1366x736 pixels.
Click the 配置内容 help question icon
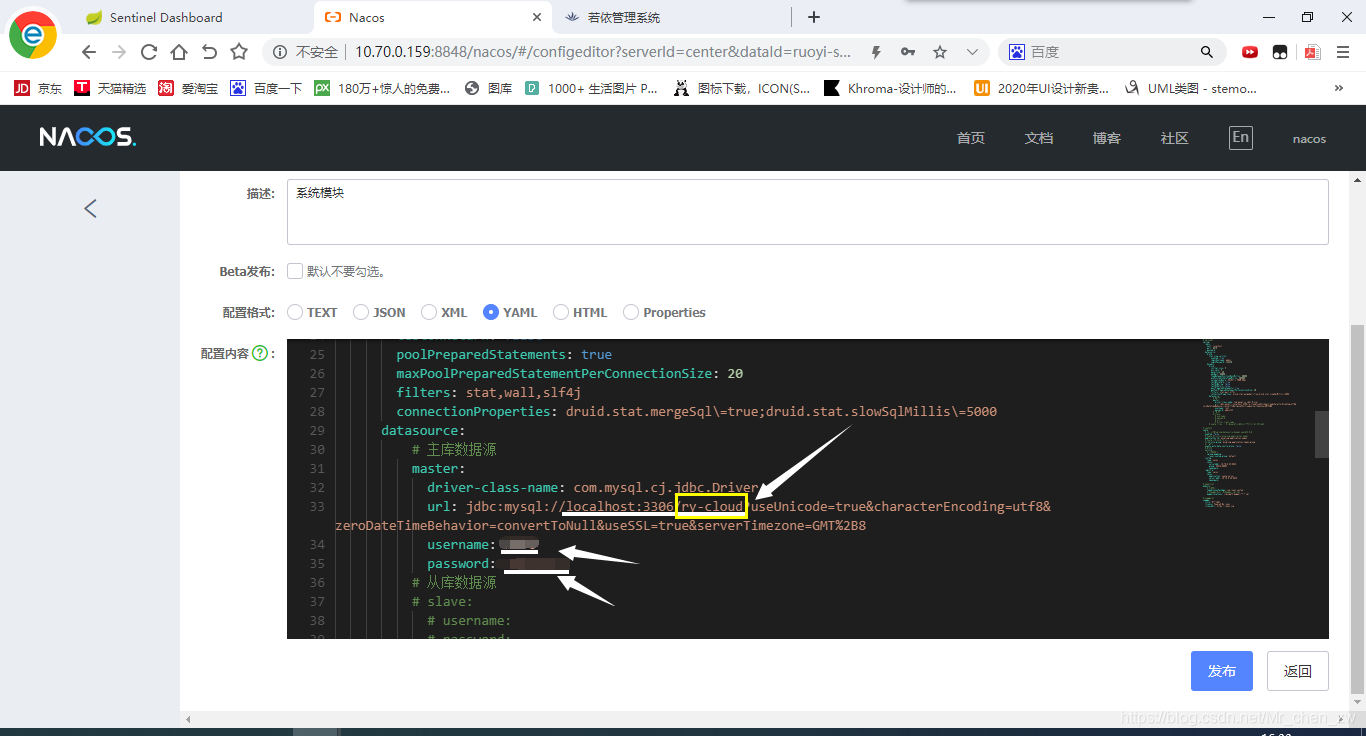pos(260,353)
